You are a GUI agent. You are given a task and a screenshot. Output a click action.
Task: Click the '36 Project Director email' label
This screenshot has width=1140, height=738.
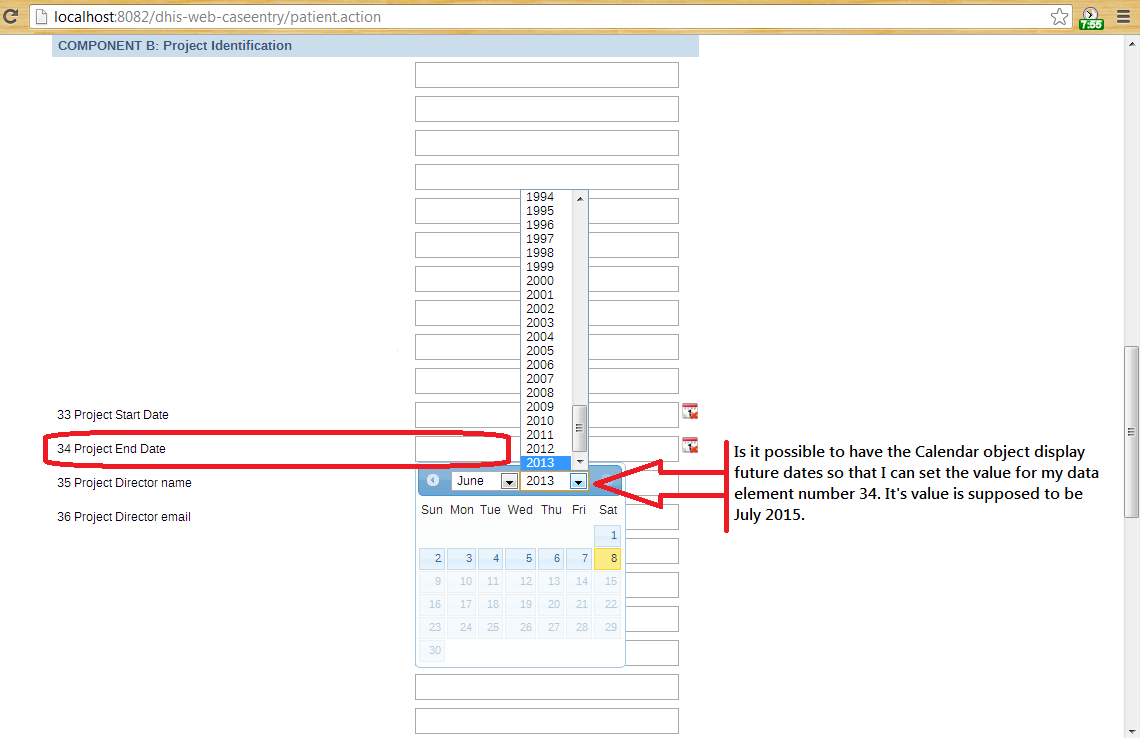(124, 517)
